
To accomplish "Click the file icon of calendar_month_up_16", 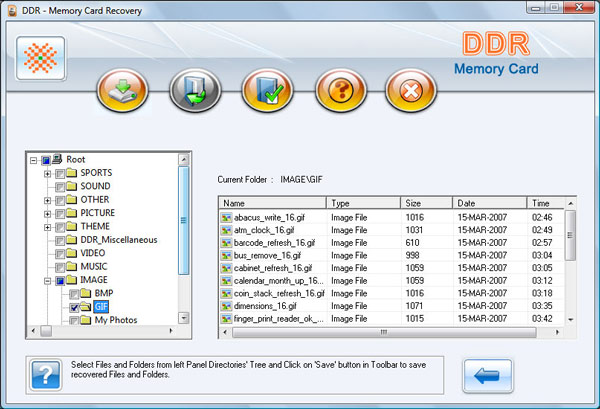I will pos(226,281).
